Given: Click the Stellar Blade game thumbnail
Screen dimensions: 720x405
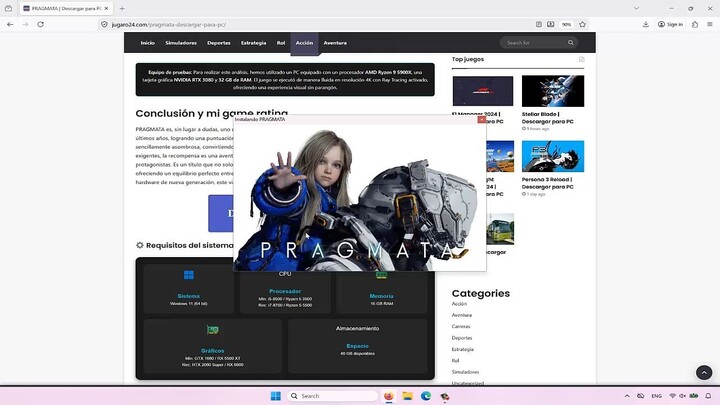Looking at the screenshot, I should tap(552, 91).
